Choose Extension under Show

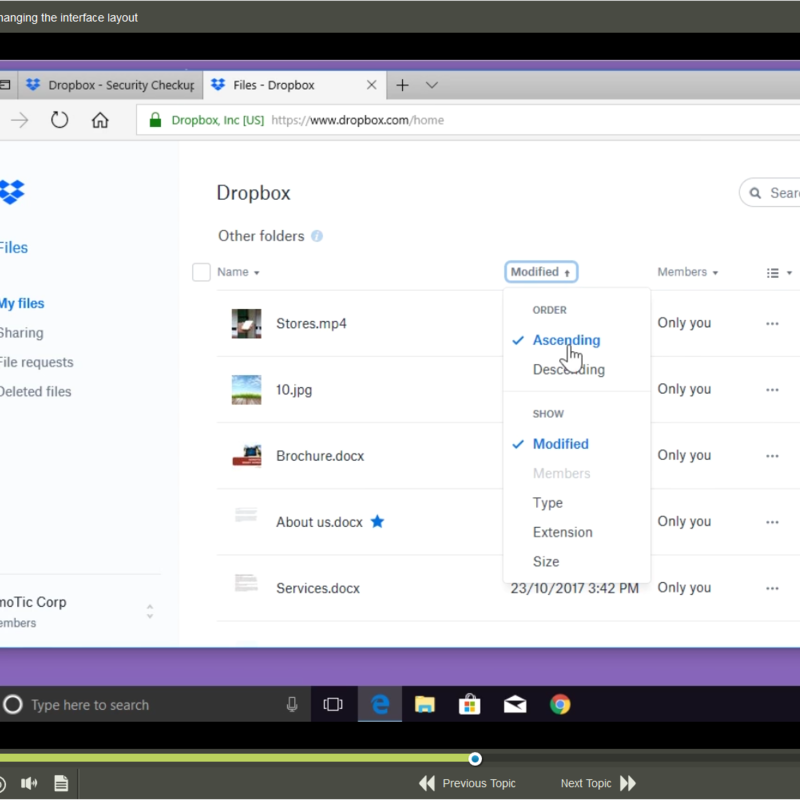pos(563,532)
